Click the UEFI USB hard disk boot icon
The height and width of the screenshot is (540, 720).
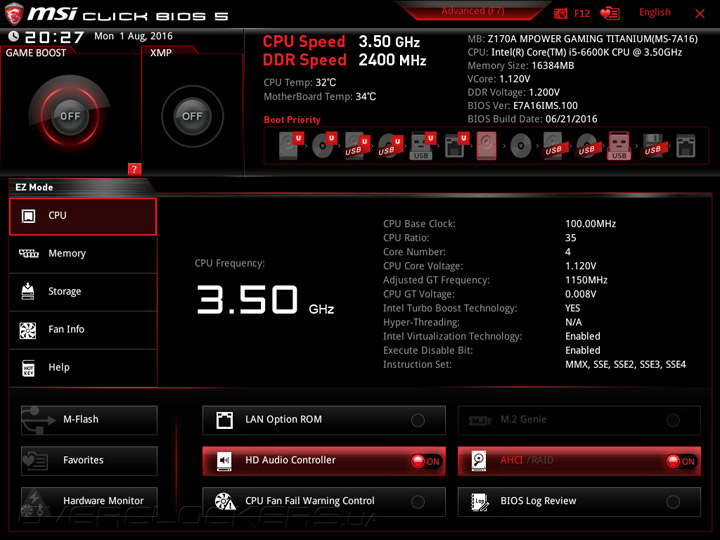click(x=356, y=146)
